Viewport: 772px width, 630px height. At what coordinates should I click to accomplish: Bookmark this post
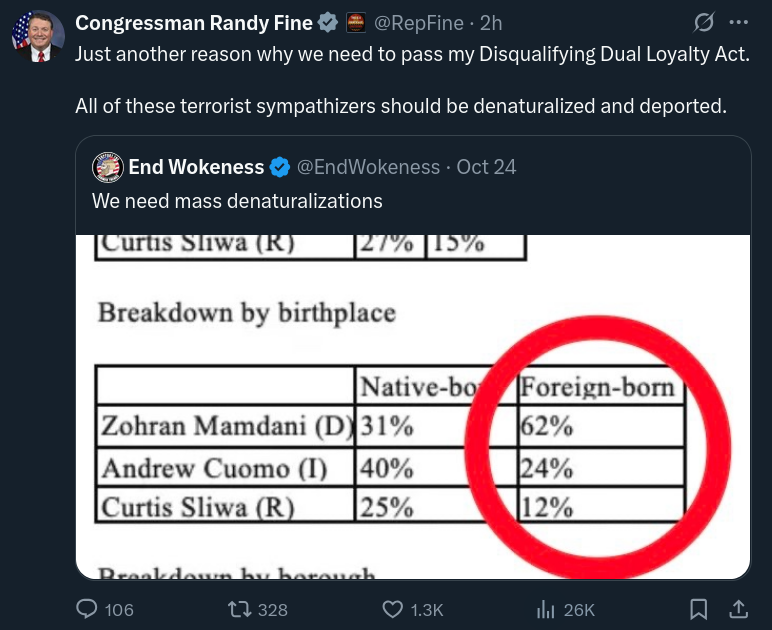700,609
